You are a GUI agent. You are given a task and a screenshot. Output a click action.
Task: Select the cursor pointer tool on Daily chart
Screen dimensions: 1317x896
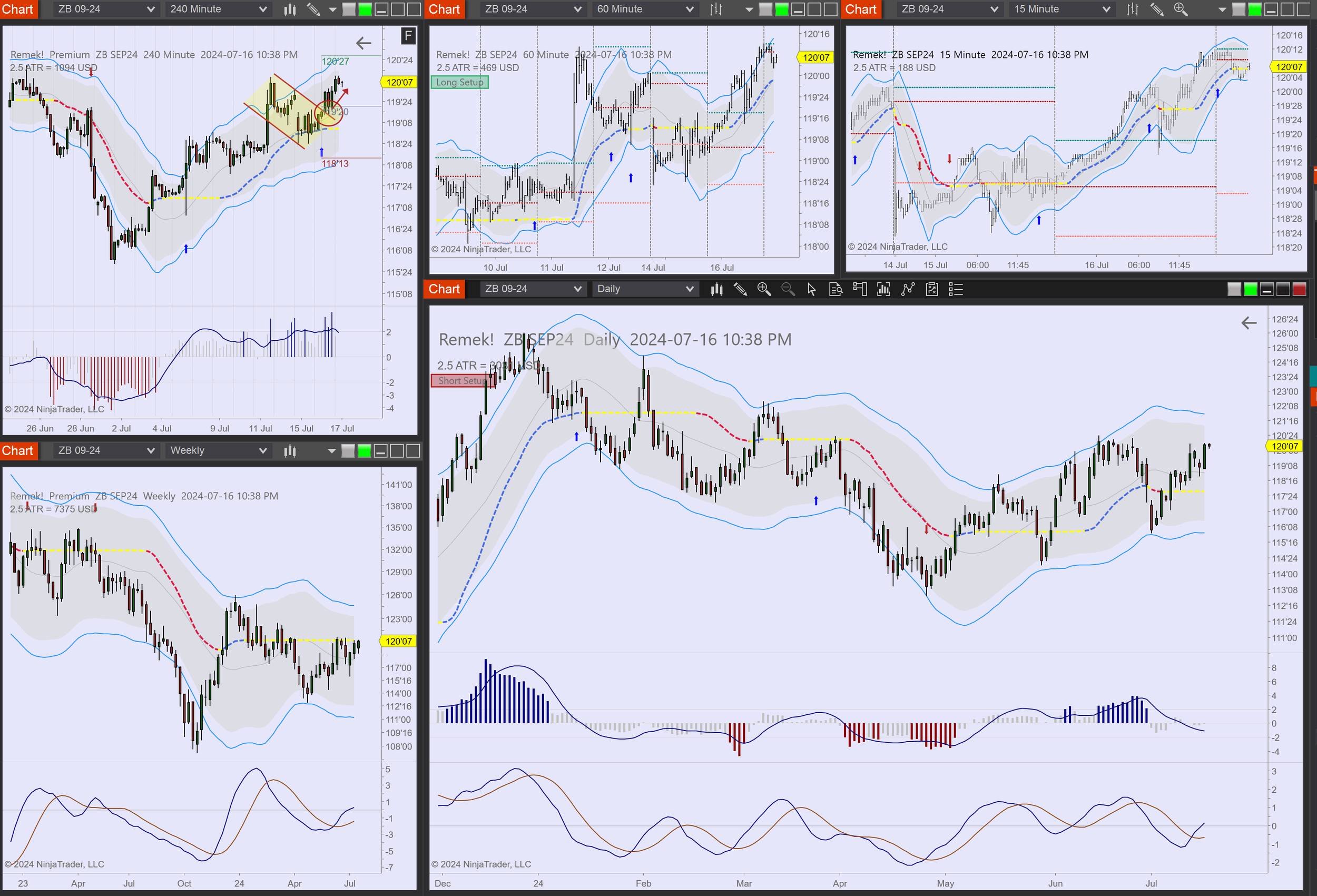811,290
